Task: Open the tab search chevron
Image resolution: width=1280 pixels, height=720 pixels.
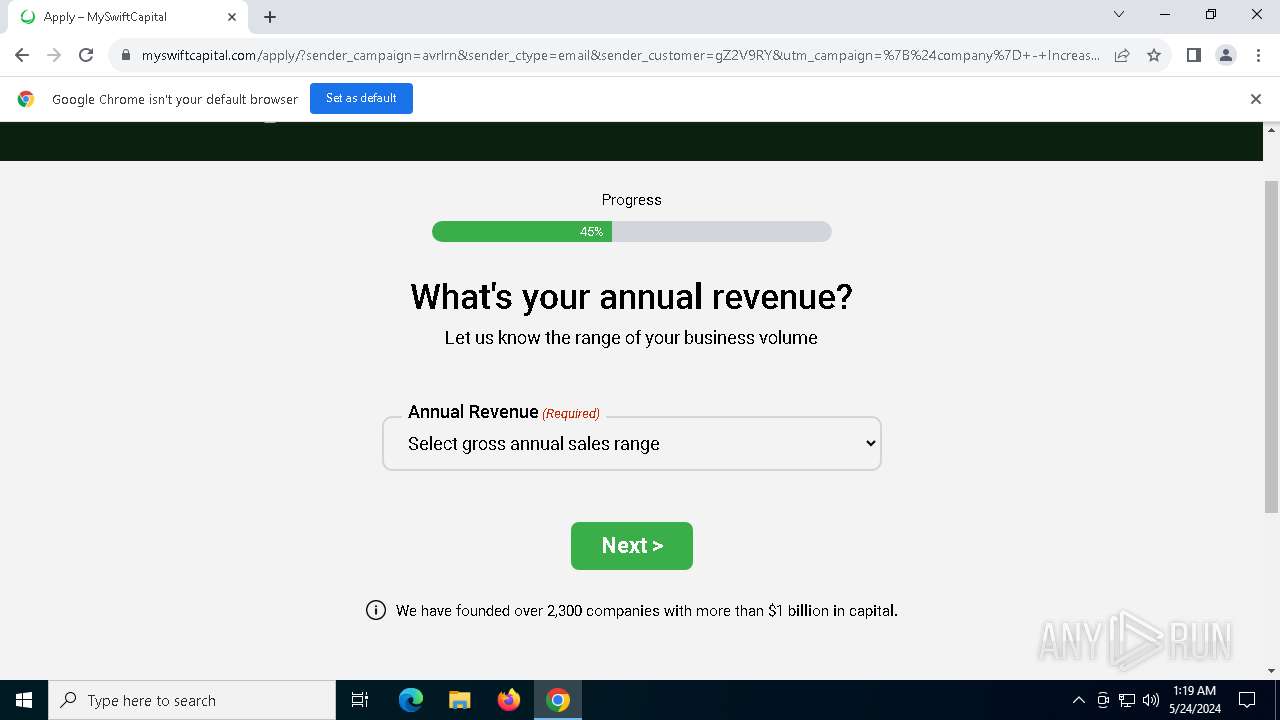Action: 1119,15
